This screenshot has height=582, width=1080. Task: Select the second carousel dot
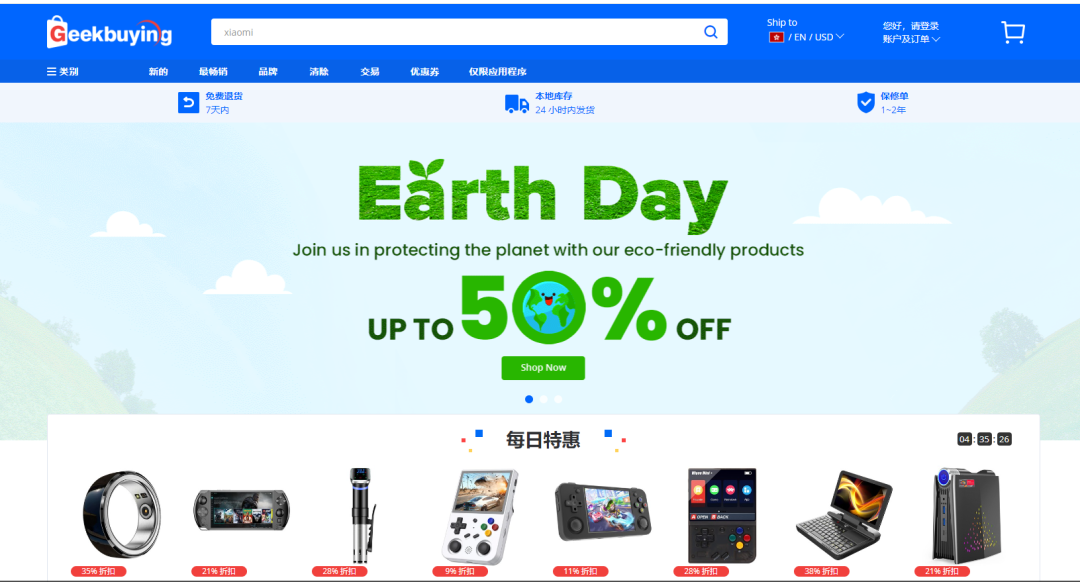point(543,399)
